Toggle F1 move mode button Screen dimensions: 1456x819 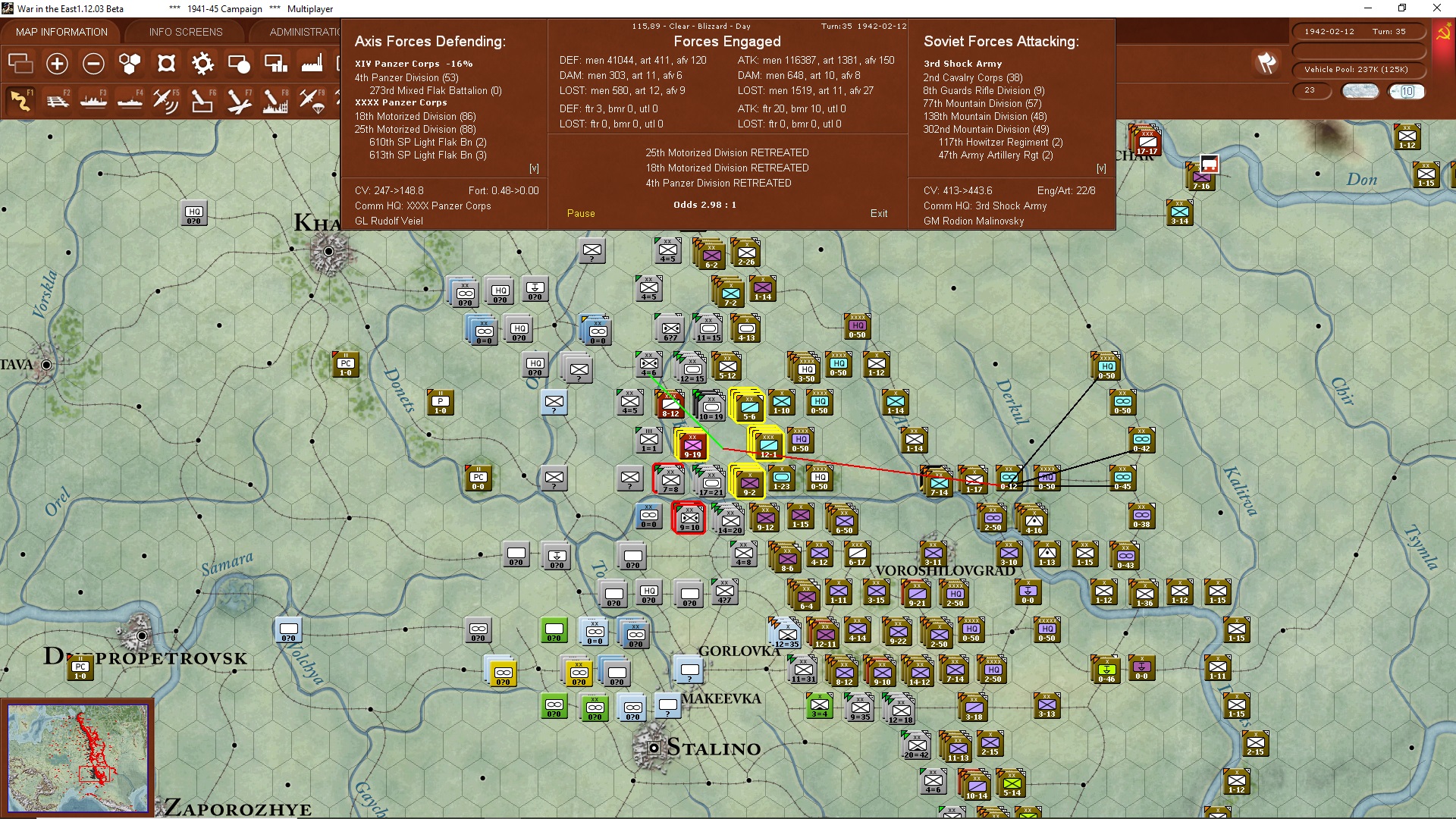[20, 100]
